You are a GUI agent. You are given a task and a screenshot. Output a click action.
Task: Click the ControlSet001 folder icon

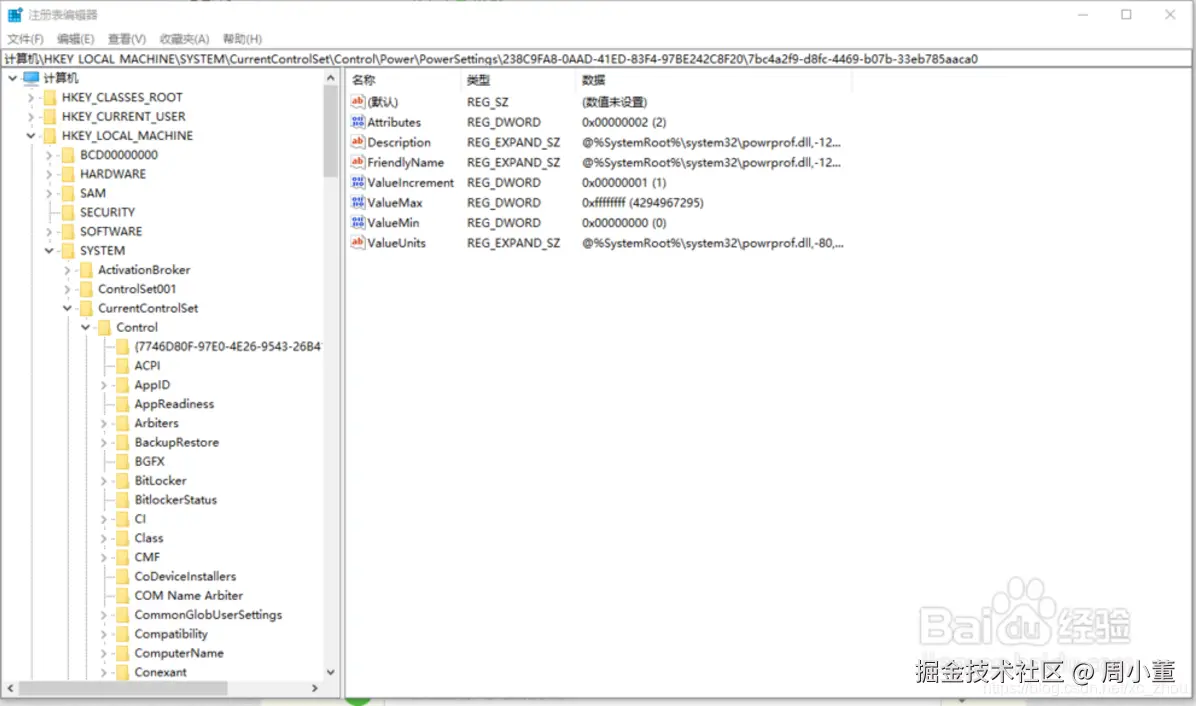click(x=87, y=289)
